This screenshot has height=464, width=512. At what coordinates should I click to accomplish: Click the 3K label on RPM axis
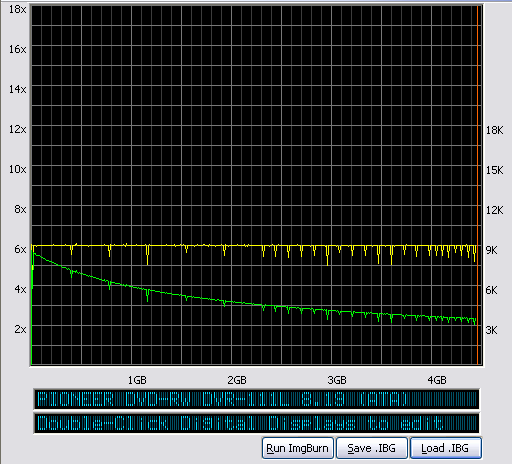[x=492, y=330]
